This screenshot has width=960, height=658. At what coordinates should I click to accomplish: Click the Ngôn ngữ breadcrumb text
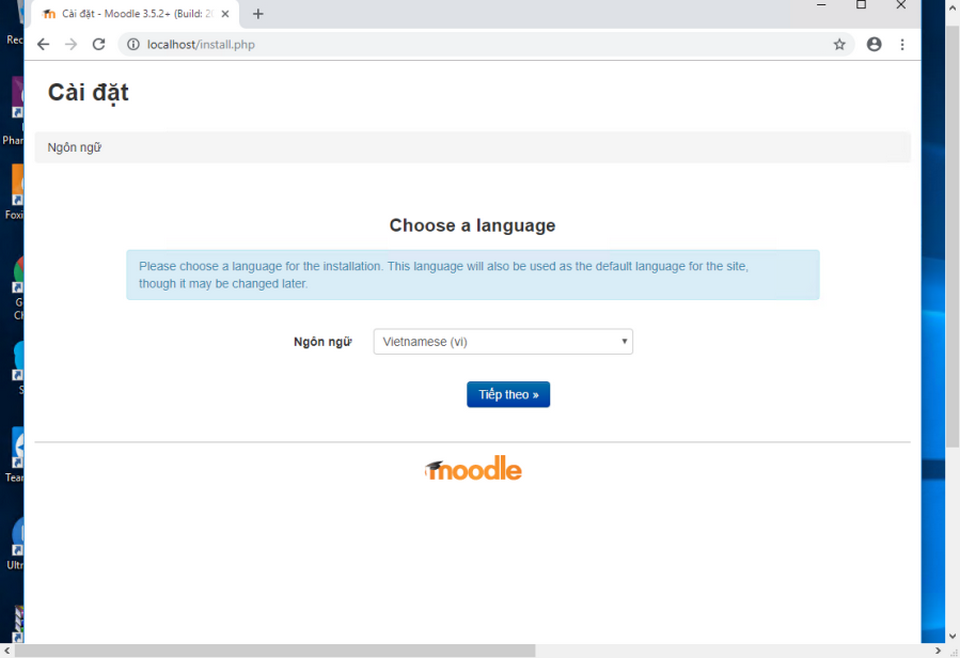pos(74,148)
